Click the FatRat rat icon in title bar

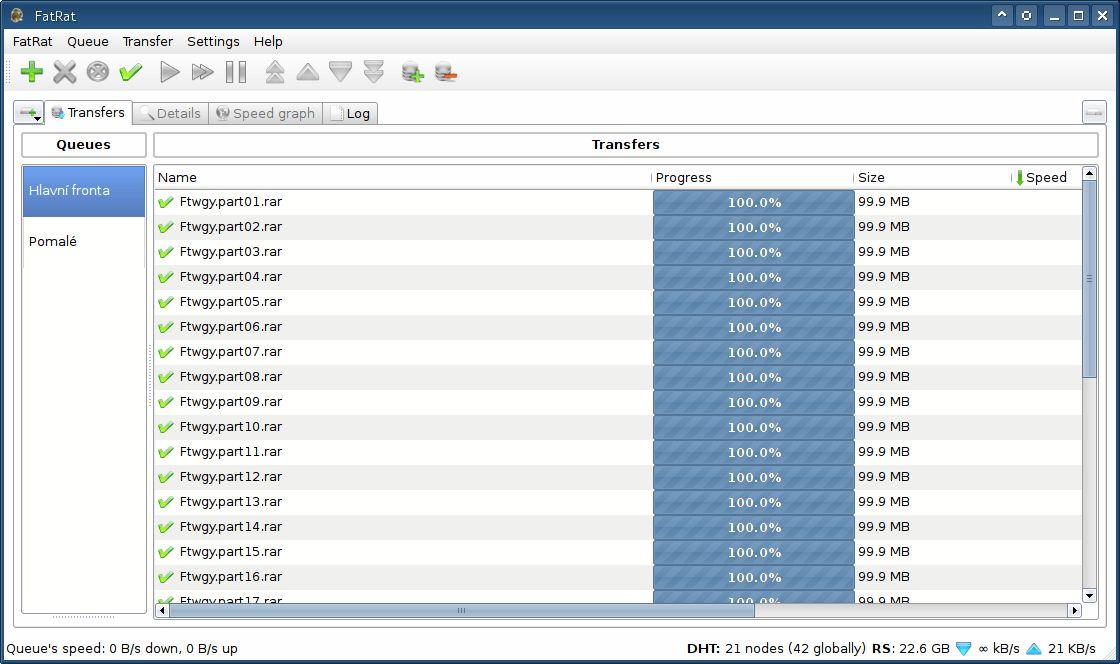tap(16, 15)
